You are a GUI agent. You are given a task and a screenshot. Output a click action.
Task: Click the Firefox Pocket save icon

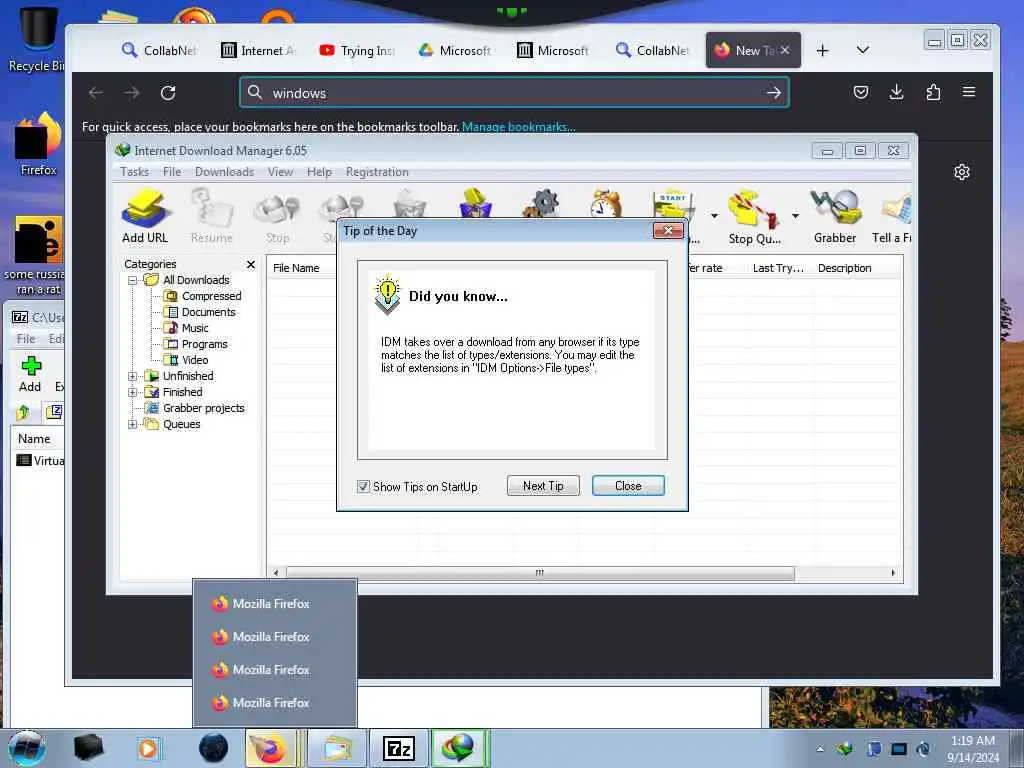coord(861,92)
